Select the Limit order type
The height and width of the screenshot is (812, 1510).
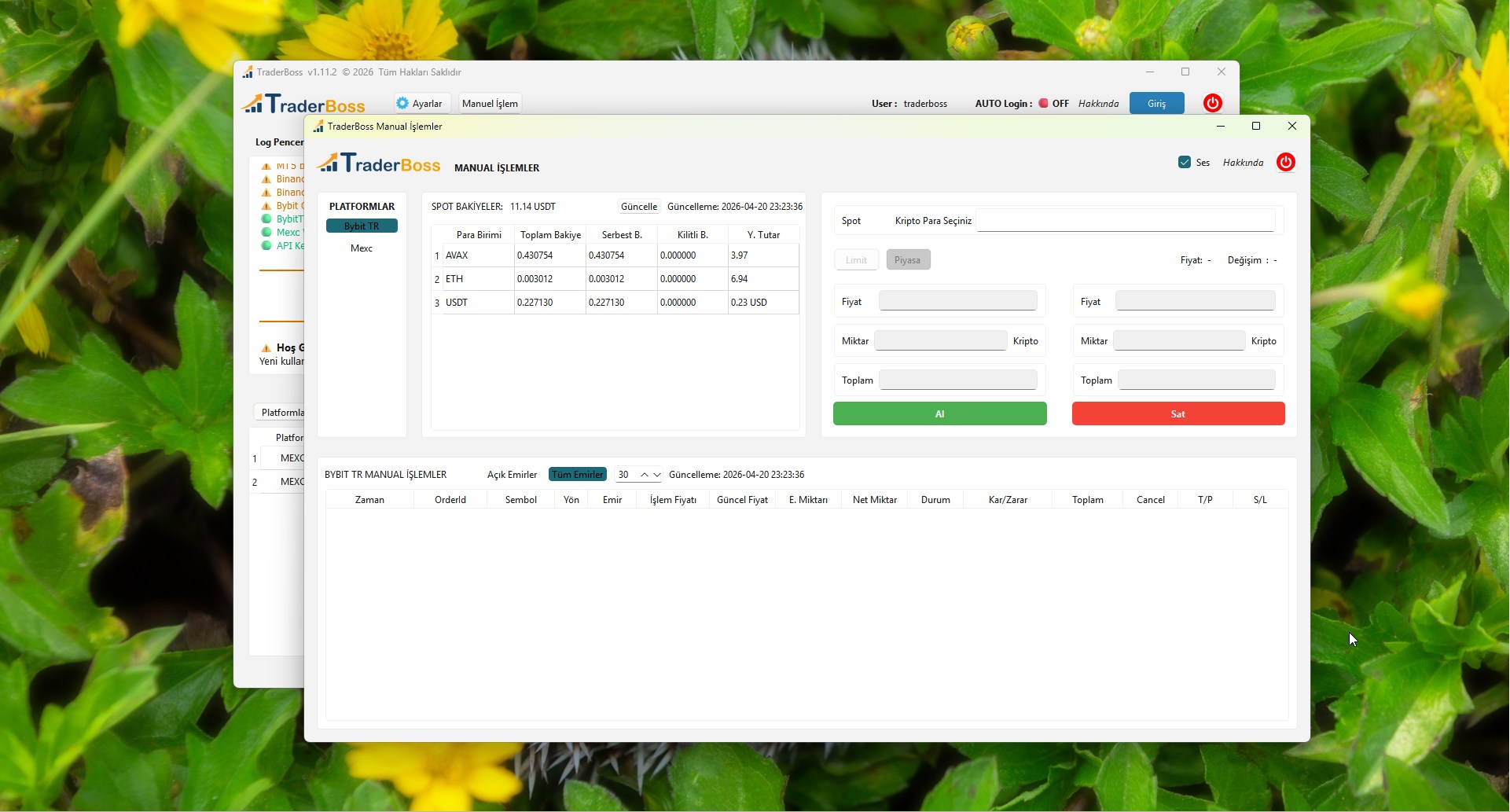click(x=856, y=260)
